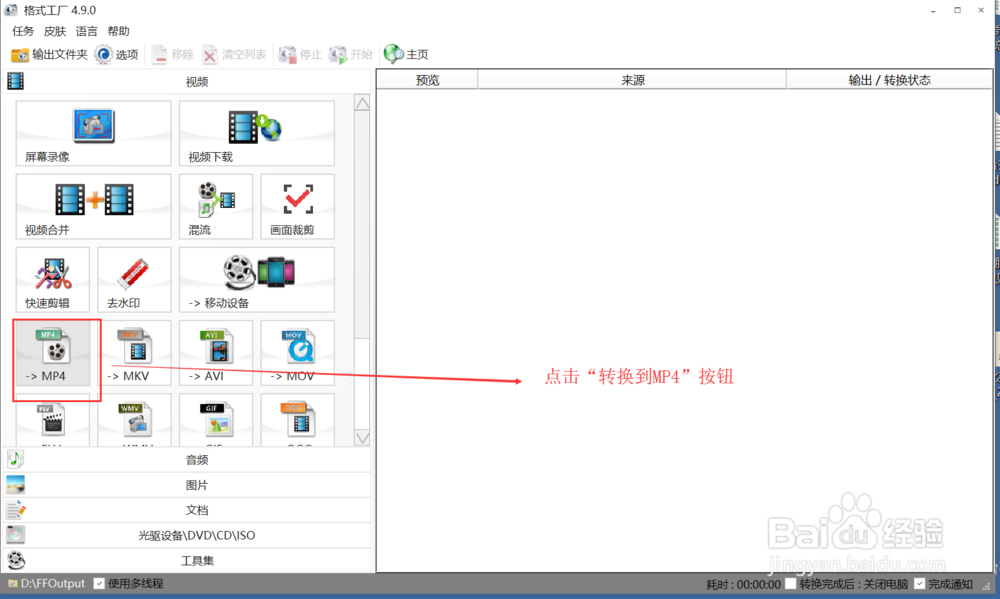Toggle 完成通知 completion notification checkbox
Screen dimensions: 1000x599
(920, 583)
